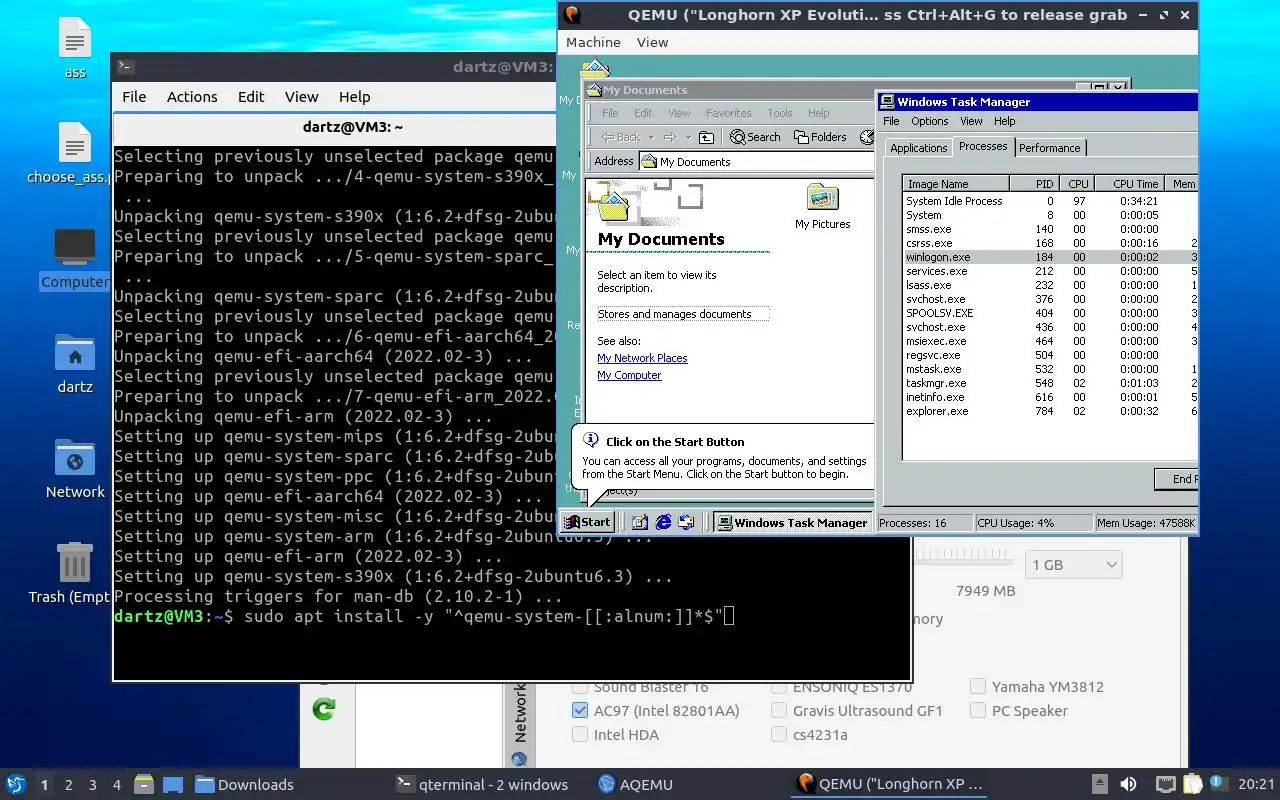
Task: Open Downloads window from panel taskbar
Action: (x=245, y=785)
